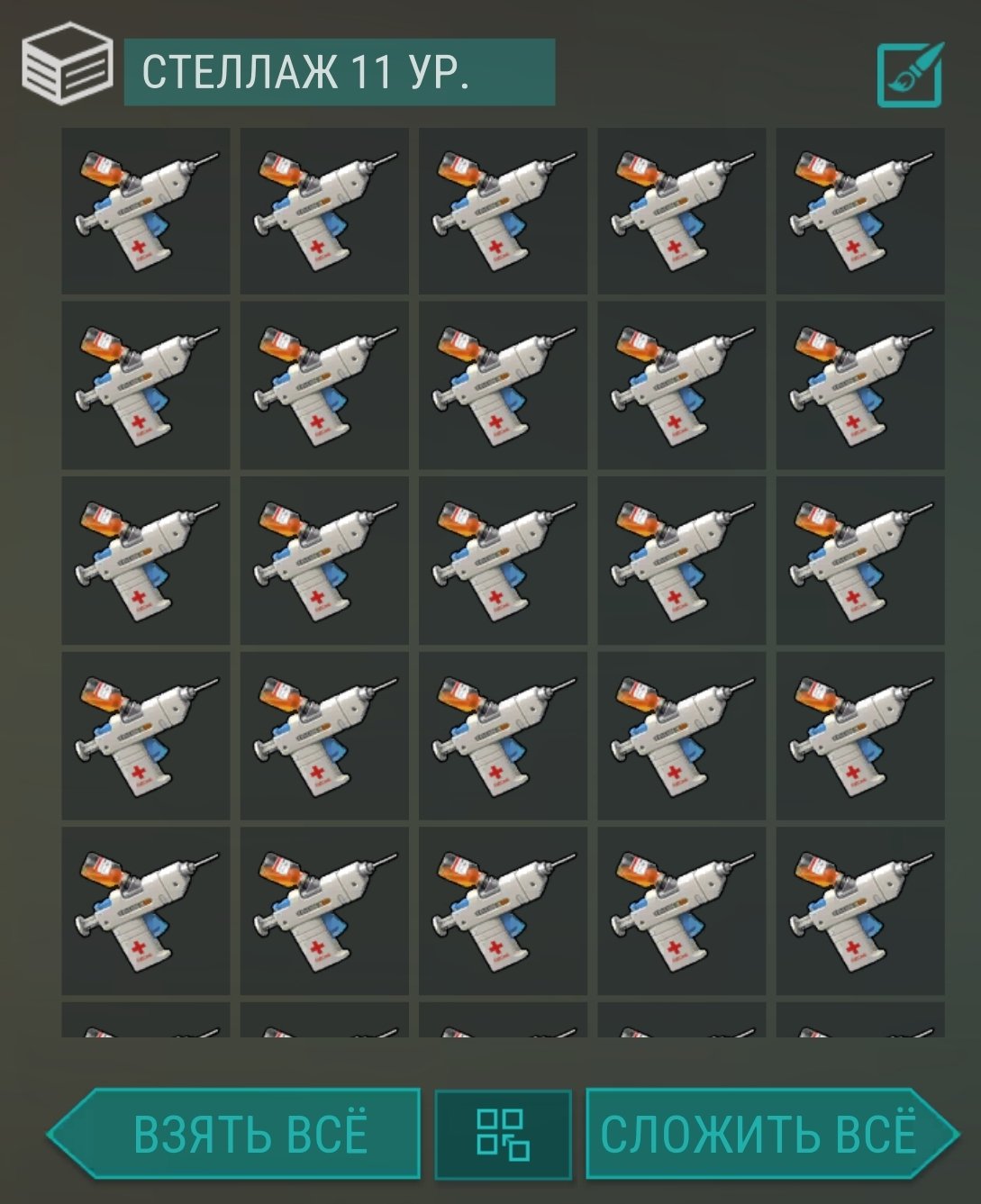Tap injector in fifth row, fifth column
This screenshot has height=1204, width=981.
[860, 911]
